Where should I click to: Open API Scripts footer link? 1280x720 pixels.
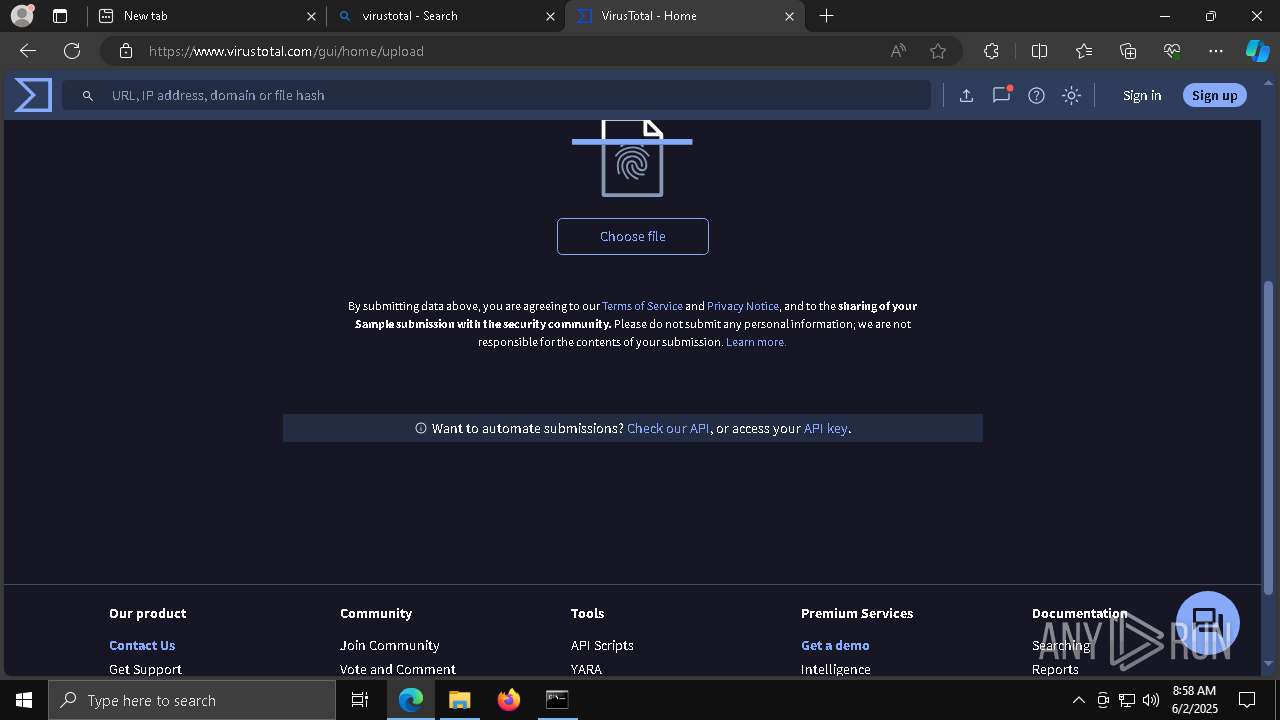click(602, 645)
